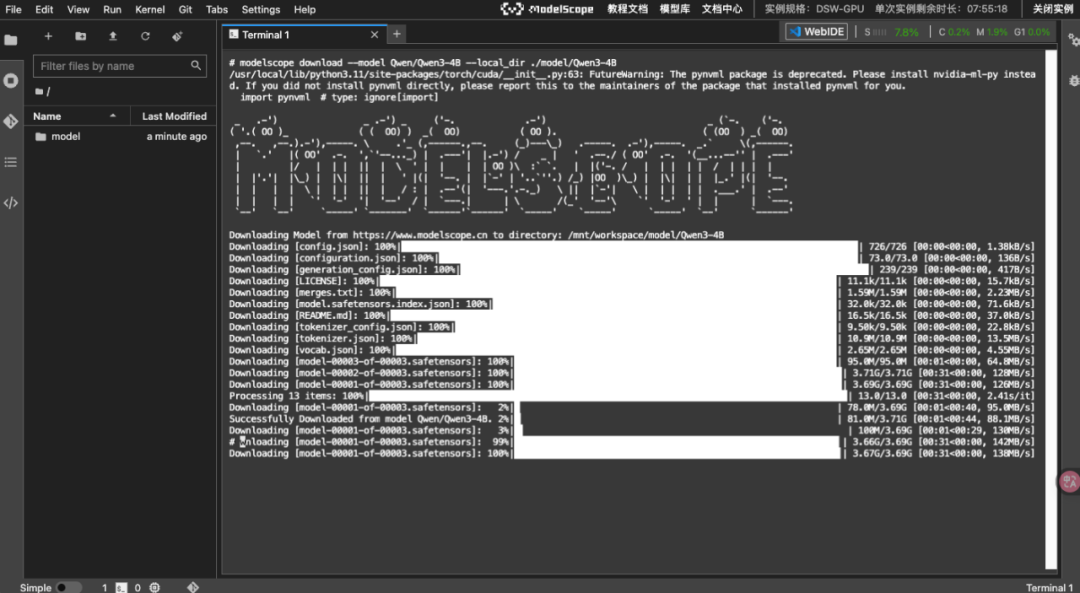
Task: Click remaining time 07:55:18 text
Action: coord(941,9)
